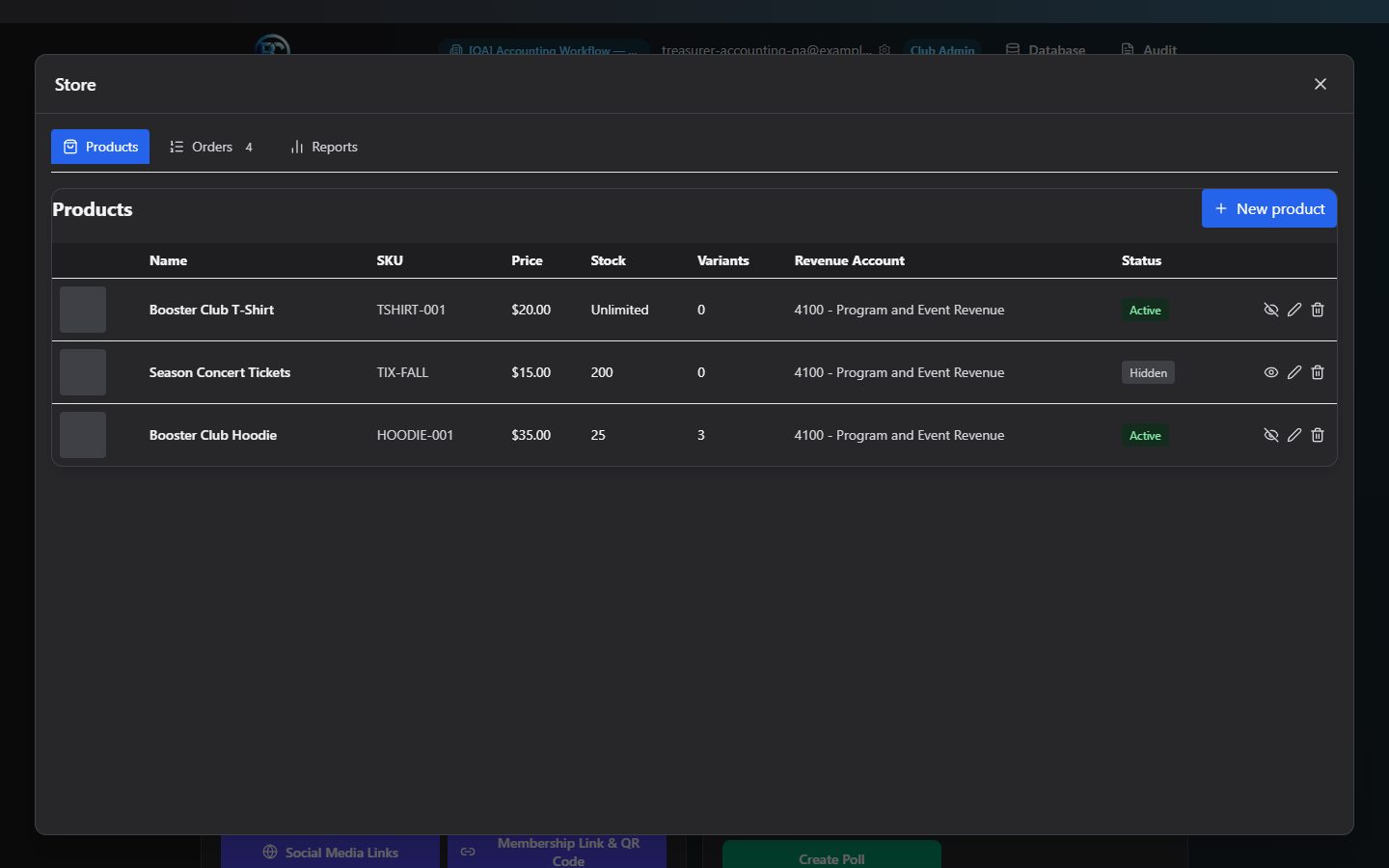
Task: Click the Active status badge for T-Shirt
Action: 1145,310
